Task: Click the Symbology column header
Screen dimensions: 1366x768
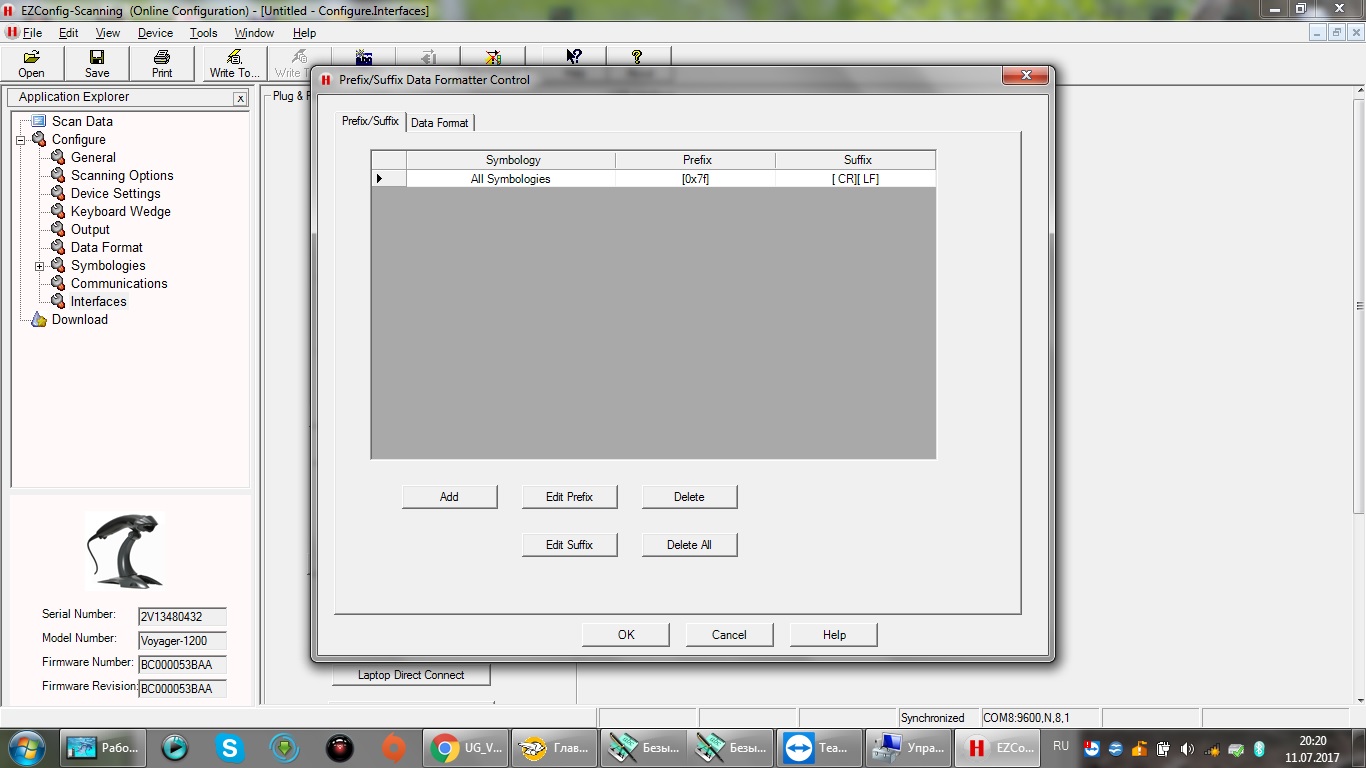Action: pos(512,160)
